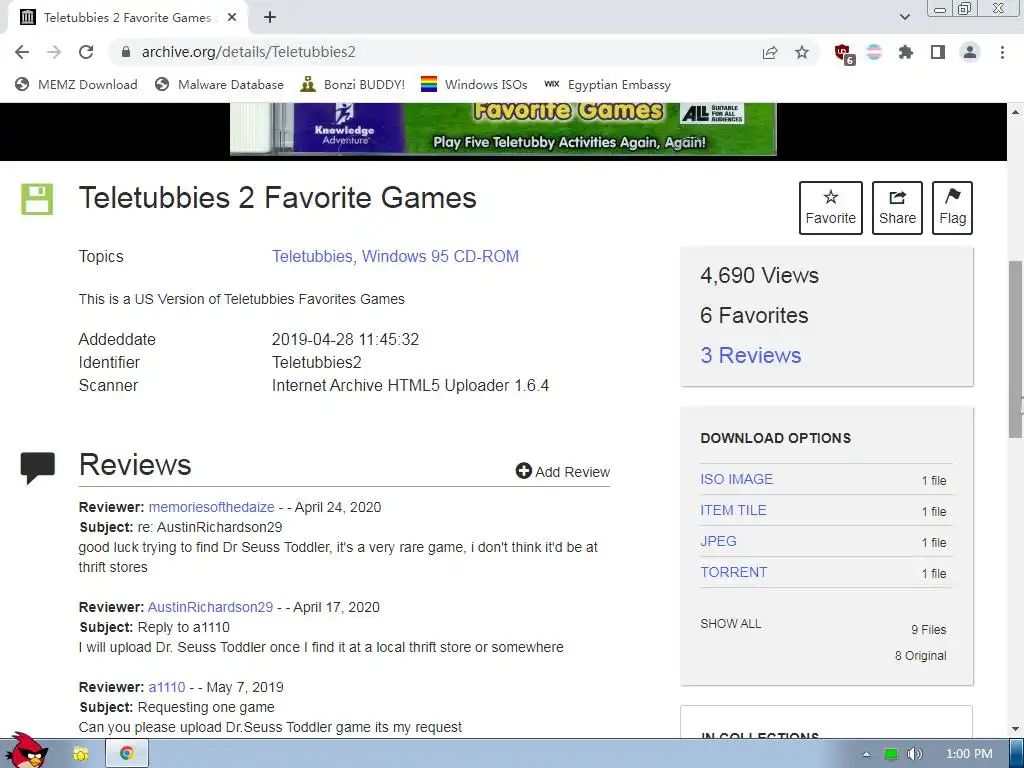
Task: Open the Teletubbies topic link
Action: 312,256
